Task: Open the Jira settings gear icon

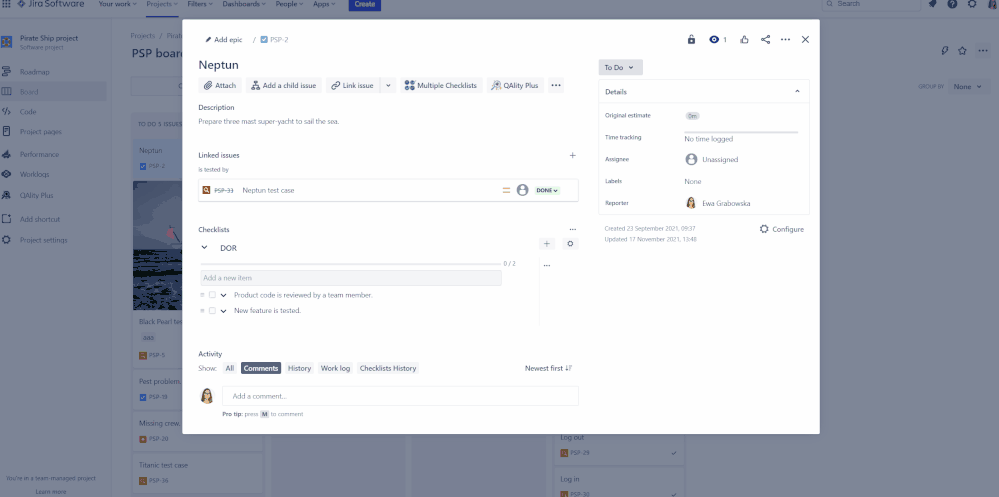Action: 972,4
